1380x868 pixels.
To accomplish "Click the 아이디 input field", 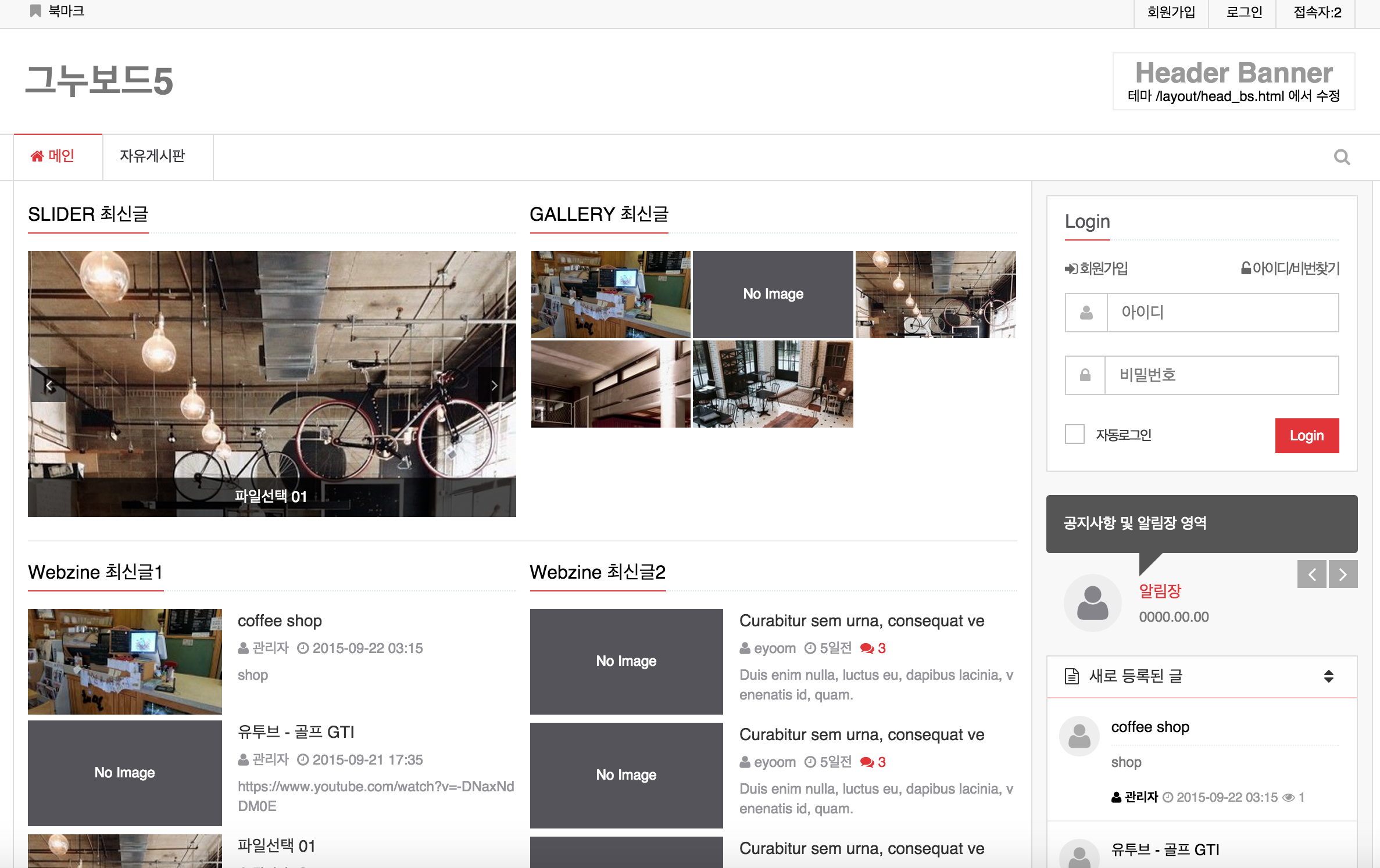I will 1222,313.
